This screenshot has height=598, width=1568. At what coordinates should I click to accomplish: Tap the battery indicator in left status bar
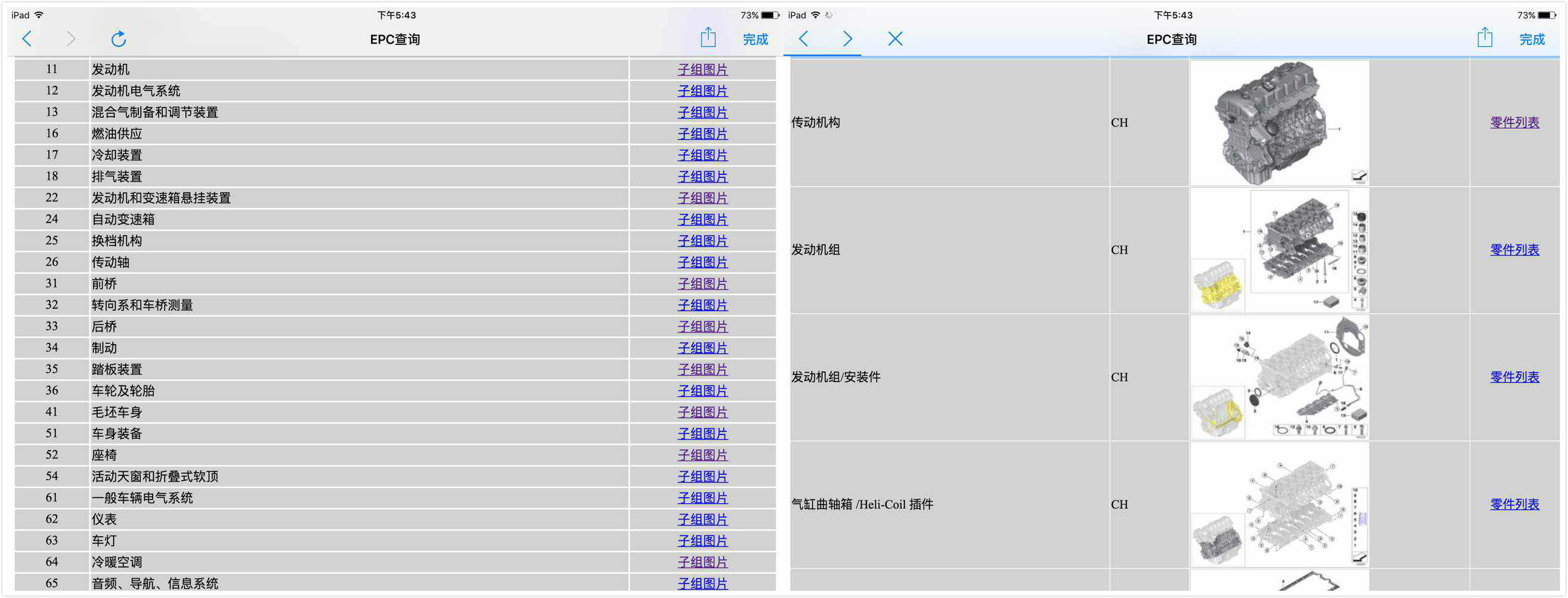pos(770,15)
